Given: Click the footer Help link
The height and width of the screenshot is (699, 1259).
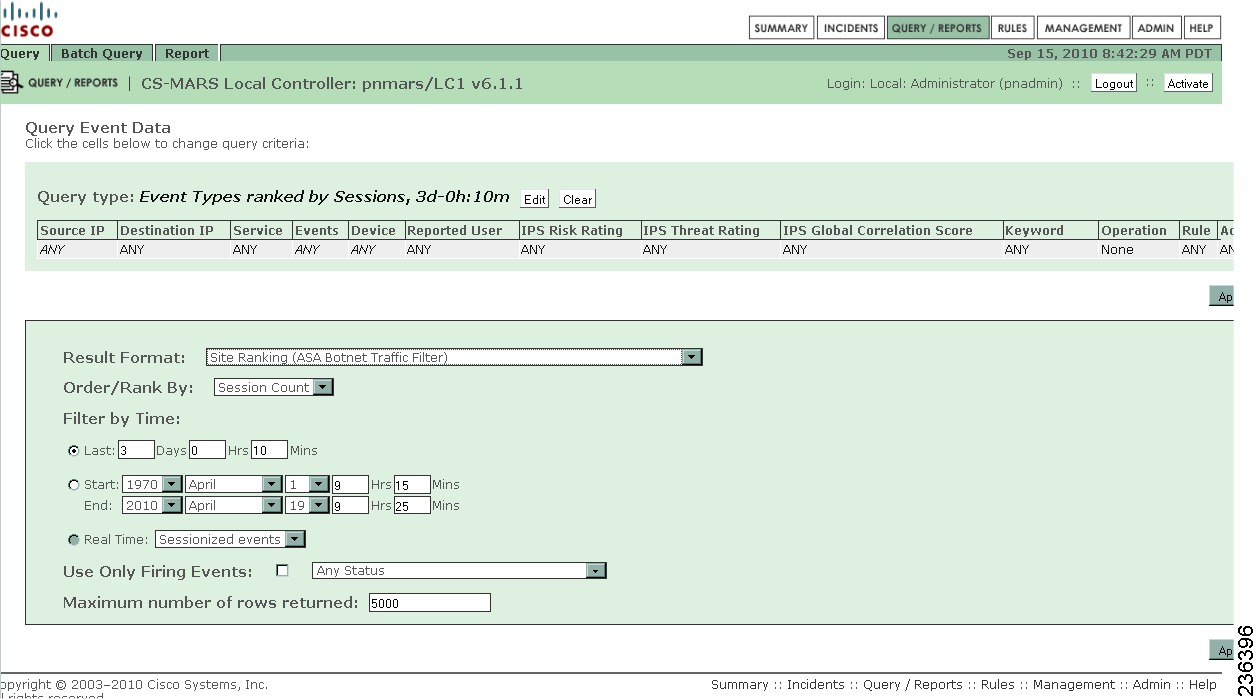Looking at the screenshot, I should pyautogui.click(x=1203, y=685).
